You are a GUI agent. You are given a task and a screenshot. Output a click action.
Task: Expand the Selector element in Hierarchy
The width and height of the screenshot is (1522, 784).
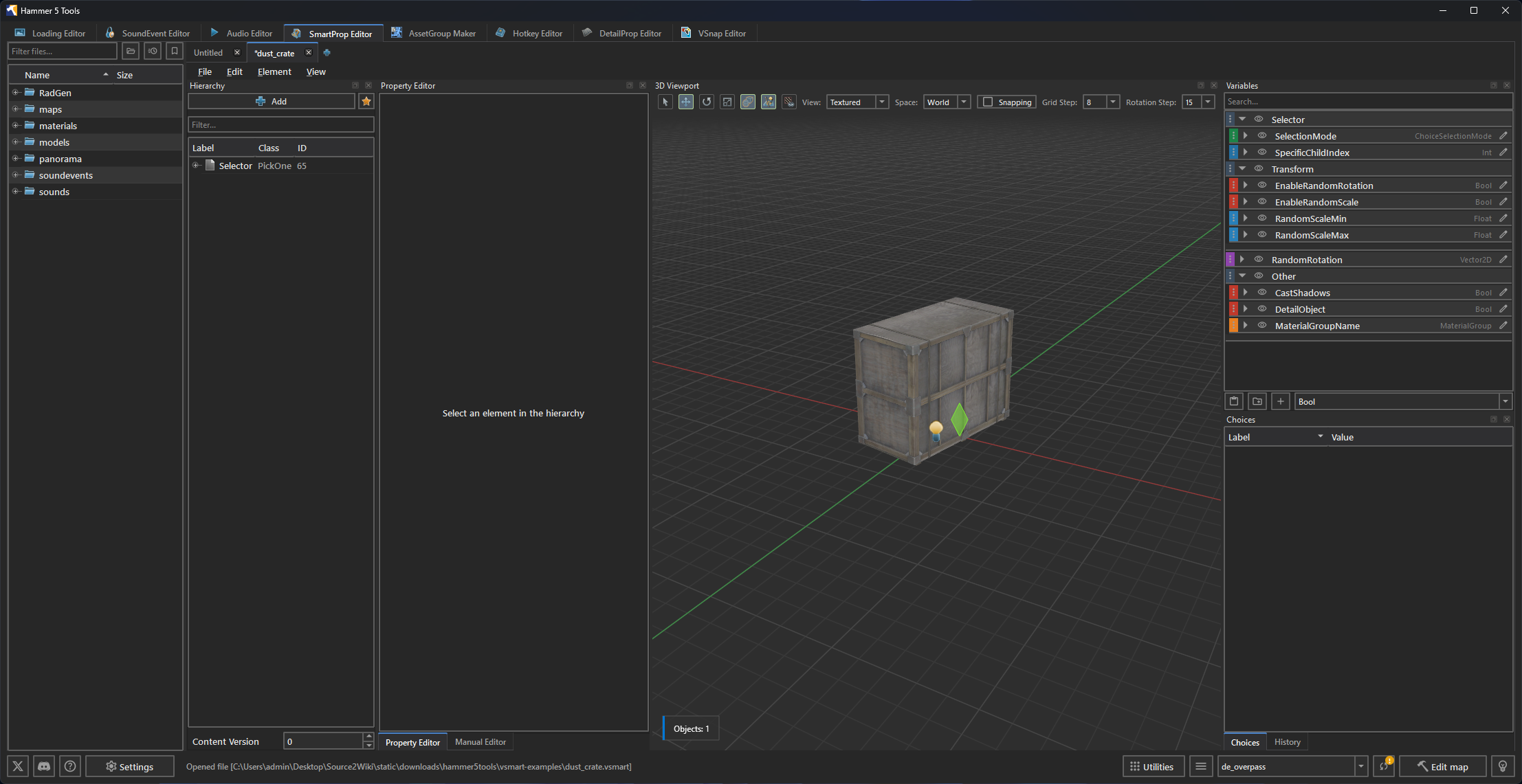(196, 166)
